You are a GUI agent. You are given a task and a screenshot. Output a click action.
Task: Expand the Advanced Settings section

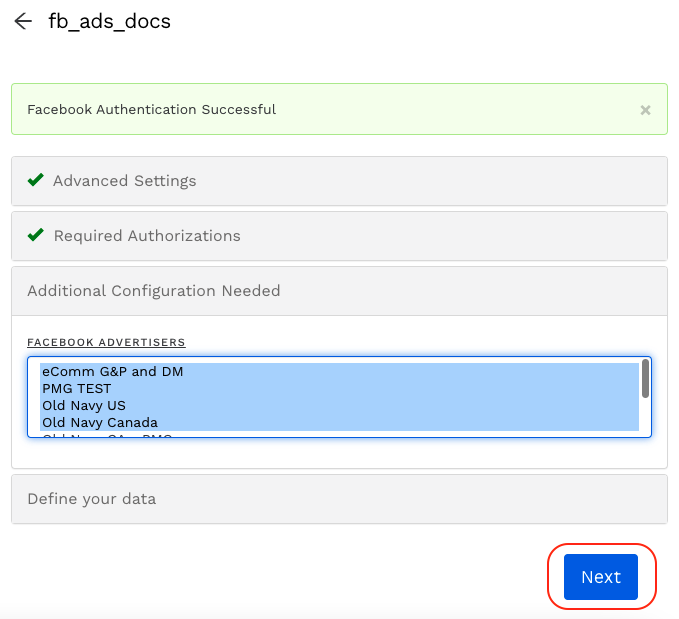coord(124,181)
